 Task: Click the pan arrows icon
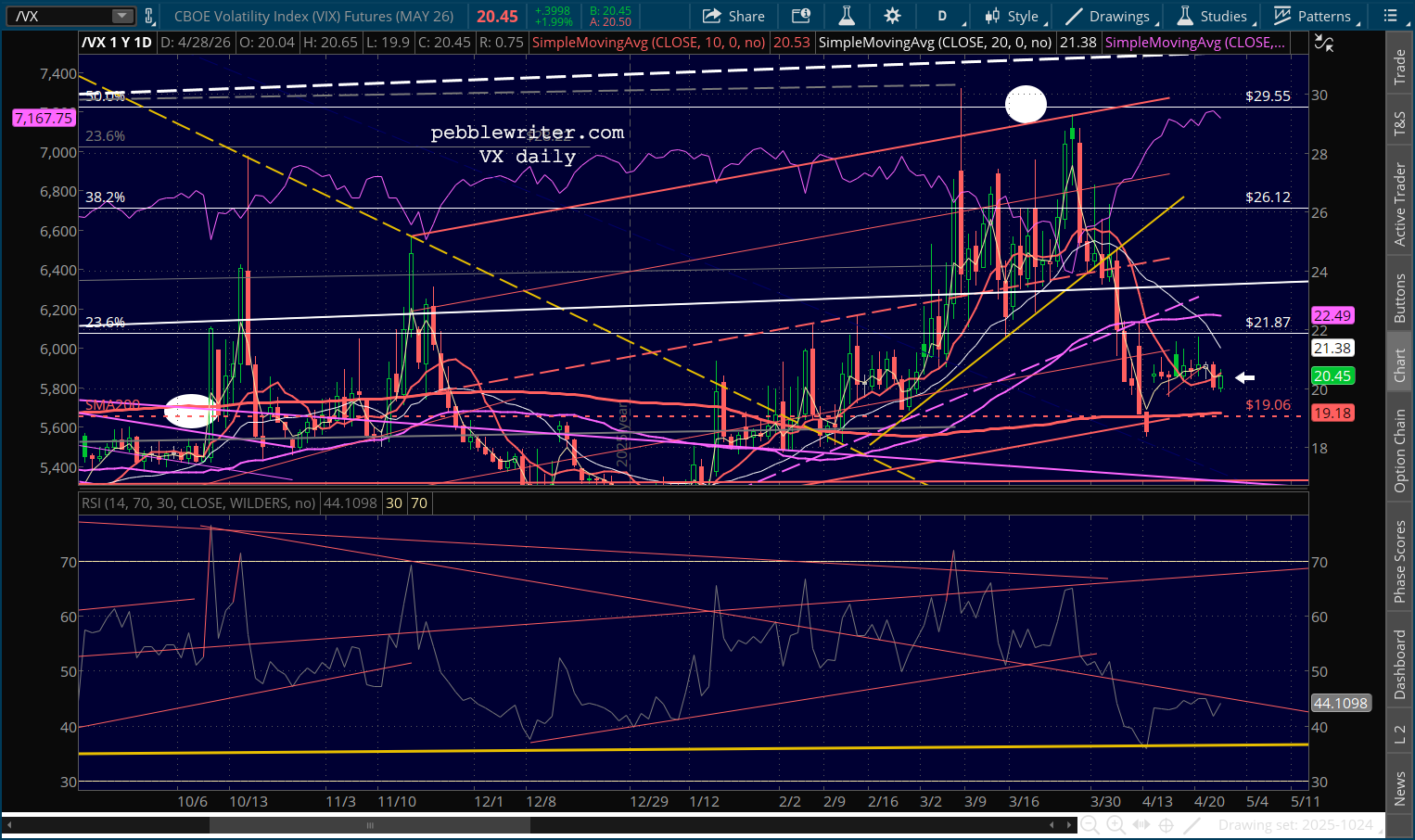pyautogui.click(x=1141, y=824)
